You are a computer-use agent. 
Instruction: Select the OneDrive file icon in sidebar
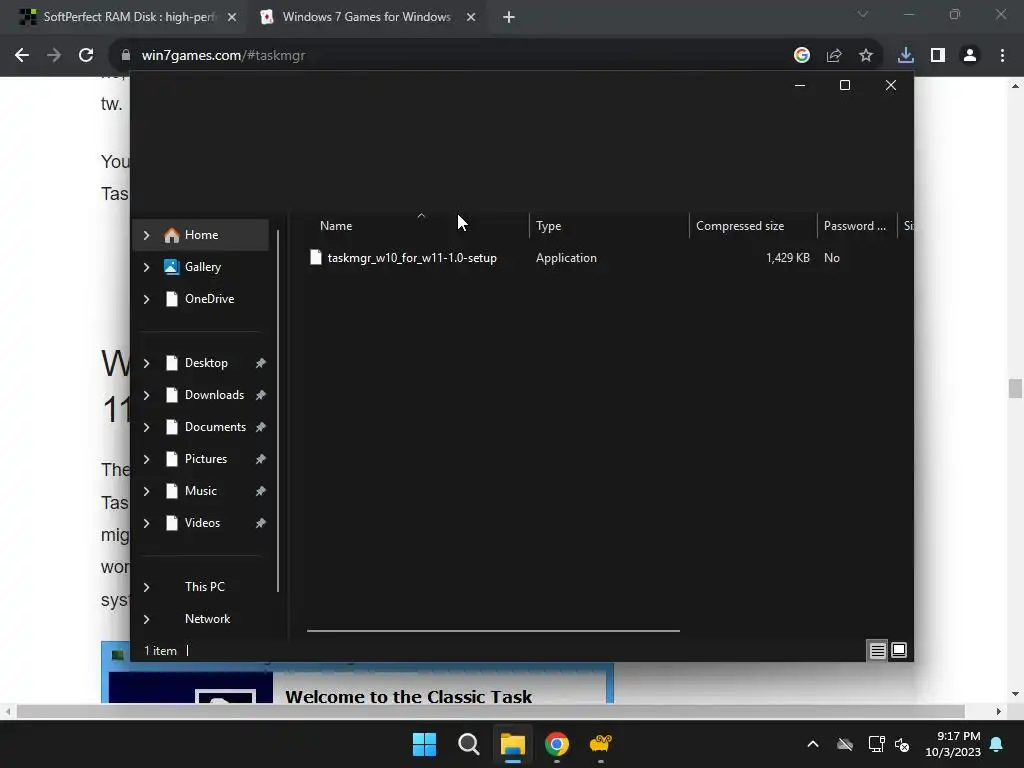click(172, 299)
